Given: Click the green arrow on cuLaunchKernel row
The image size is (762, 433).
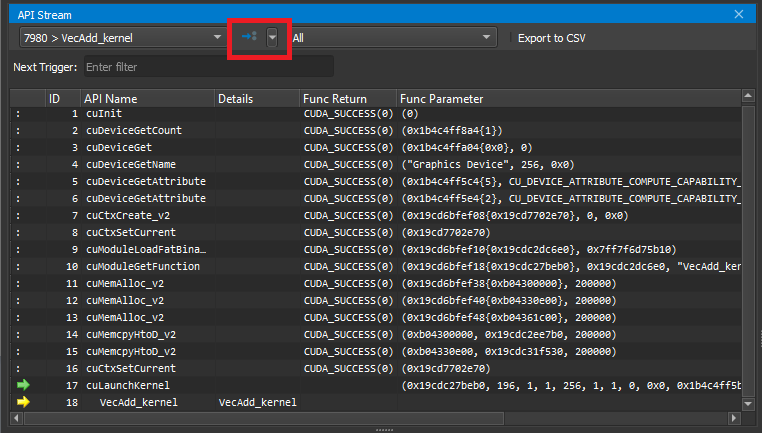Looking at the screenshot, I should 23,385.
